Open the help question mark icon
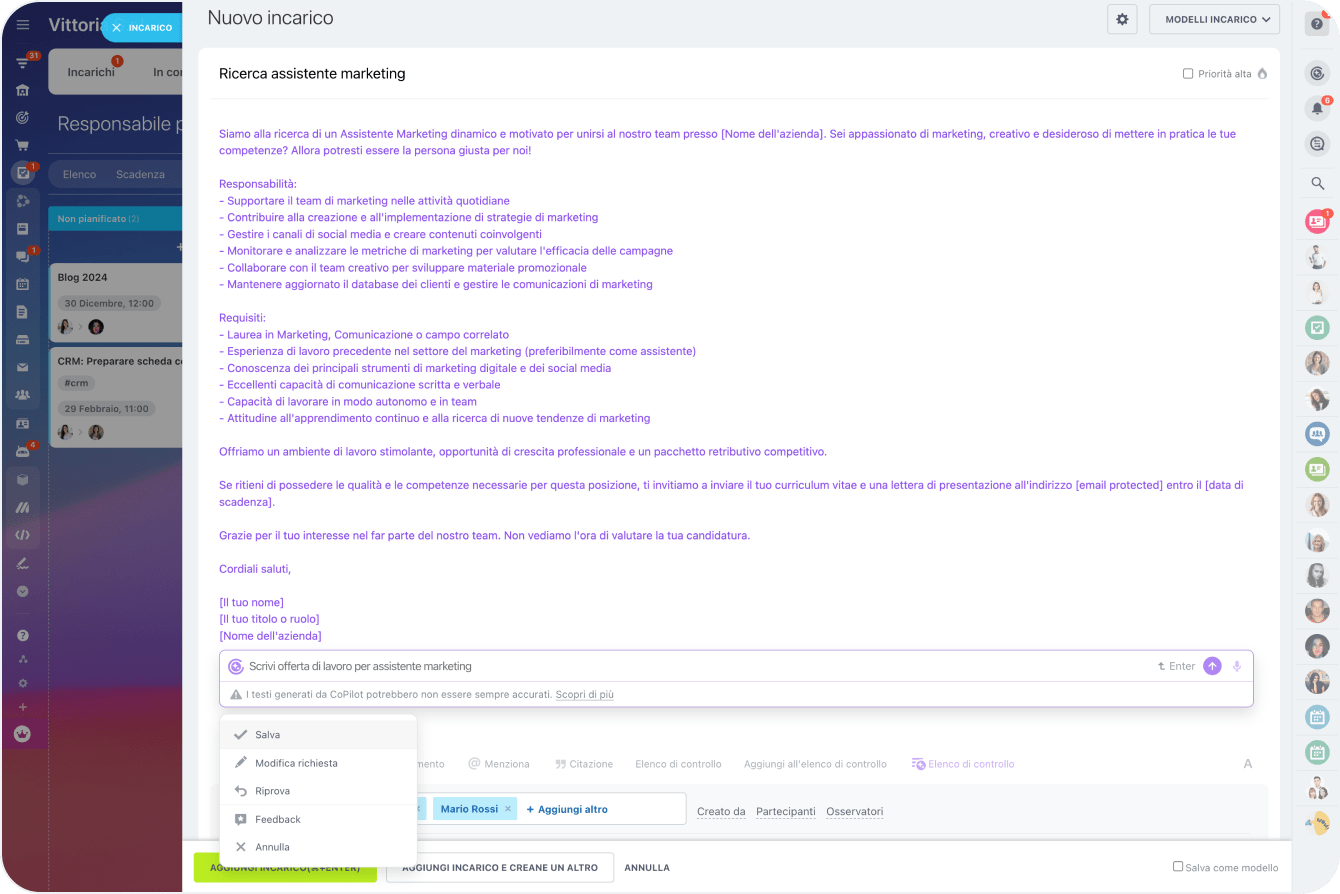1340x894 pixels. point(1317,24)
